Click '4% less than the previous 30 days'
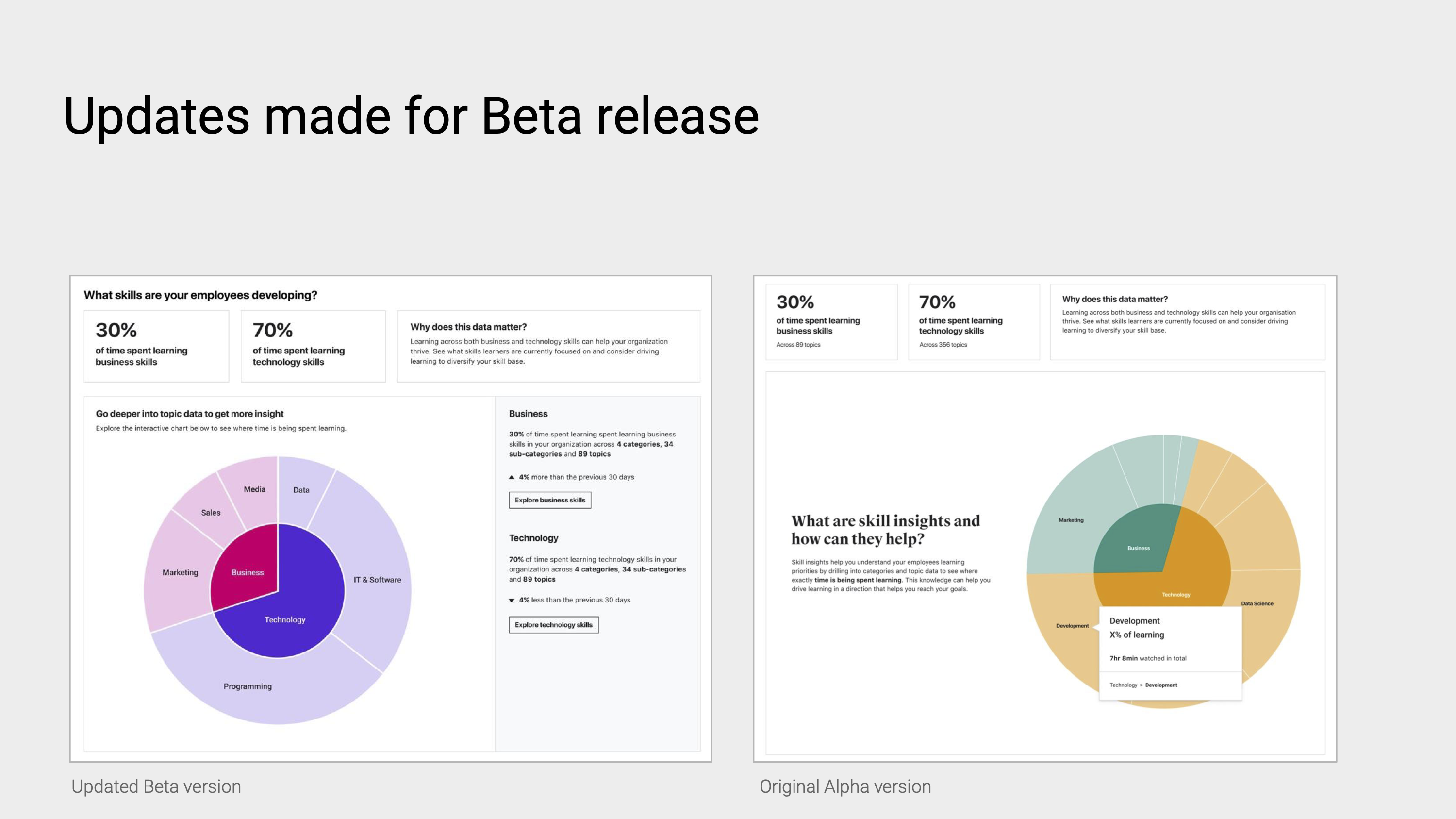The width and height of the screenshot is (1456, 819). tap(574, 600)
